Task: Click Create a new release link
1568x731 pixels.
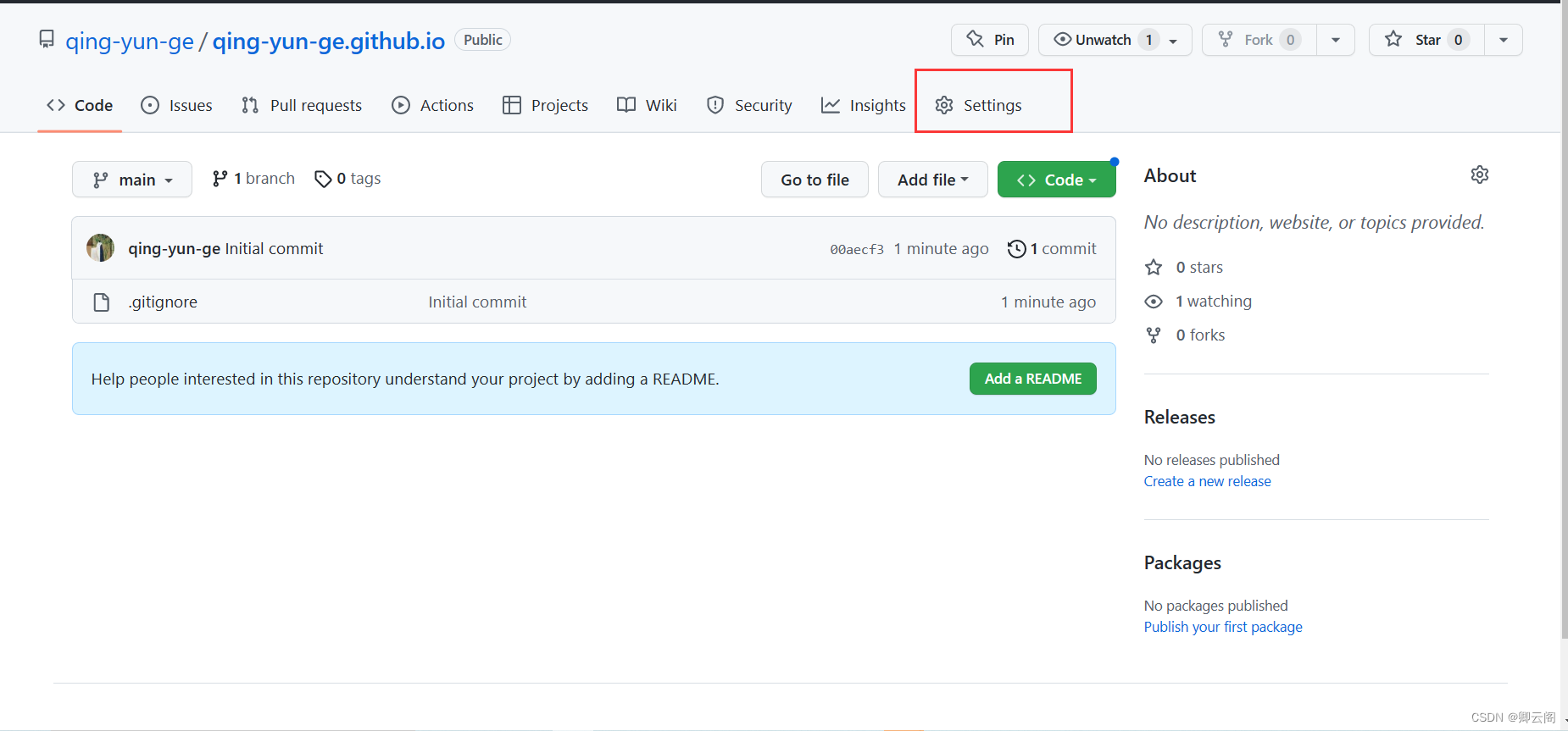Action: pyautogui.click(x=1207, y=481)
